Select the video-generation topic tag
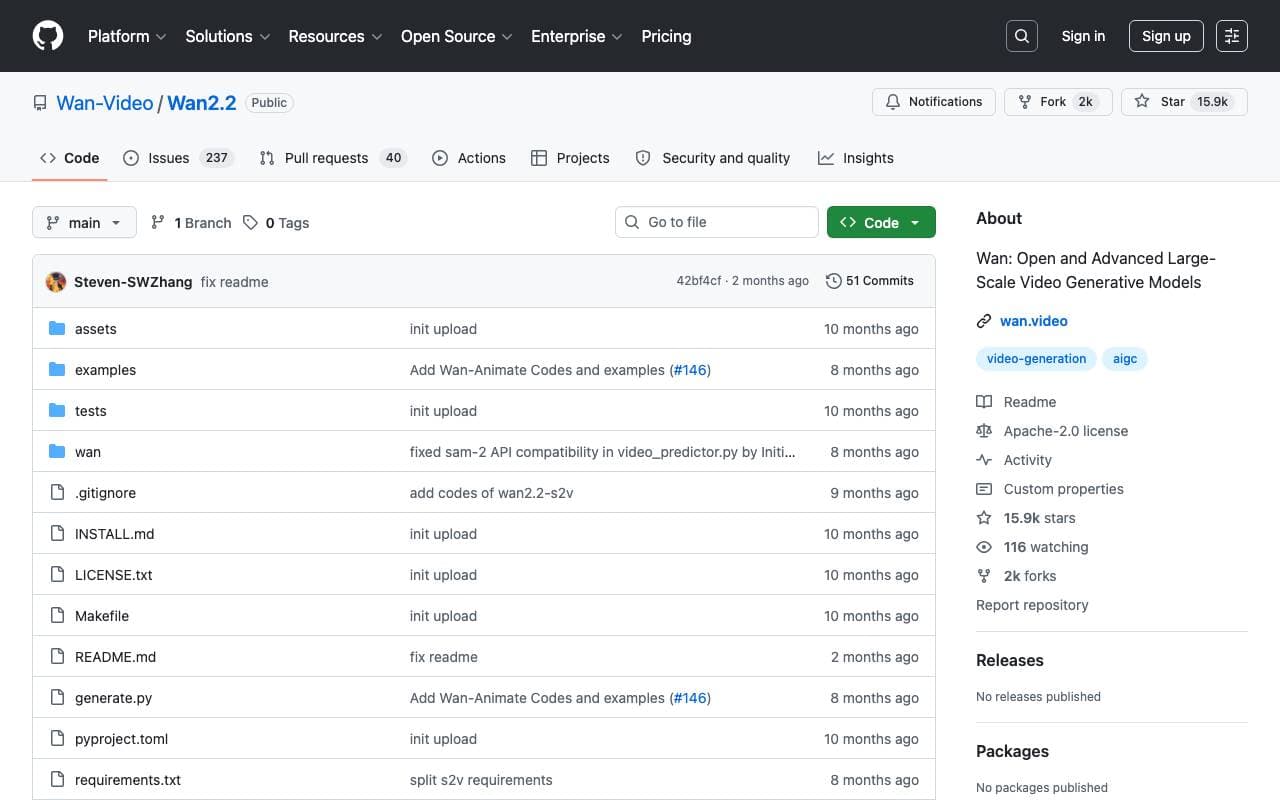This screenshot has width=1280, height=800. pyautogui.click(x=1036, y=359)
